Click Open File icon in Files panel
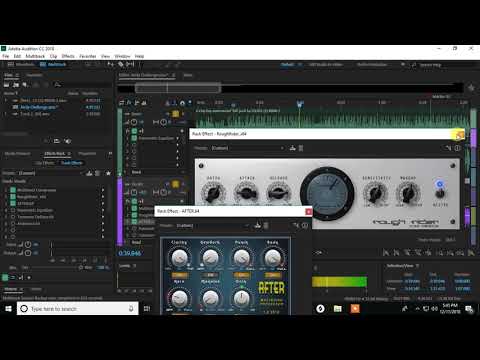Image resolution: width=480 pixels, height=360 pixels. click(x=6, y=85)
